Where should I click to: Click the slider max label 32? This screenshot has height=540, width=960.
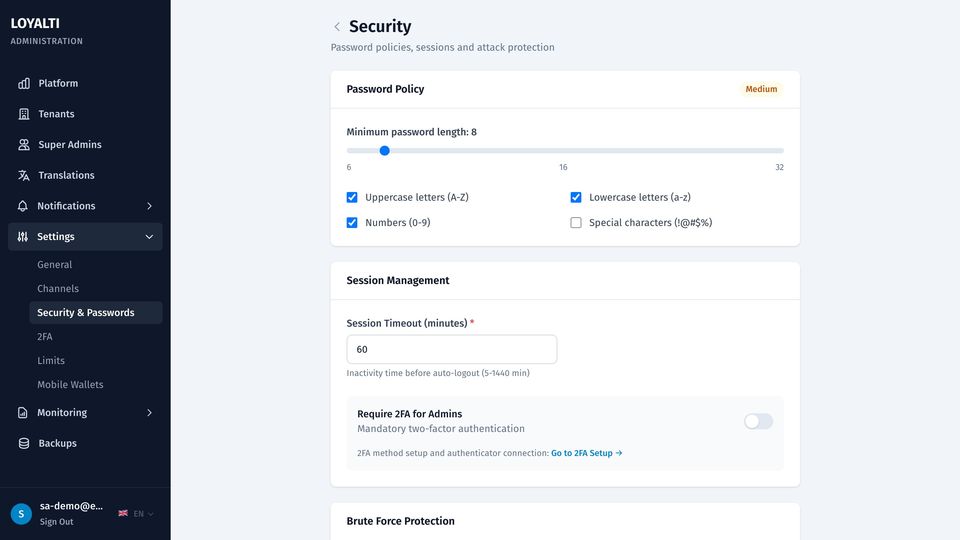click(x=779, y=167)
